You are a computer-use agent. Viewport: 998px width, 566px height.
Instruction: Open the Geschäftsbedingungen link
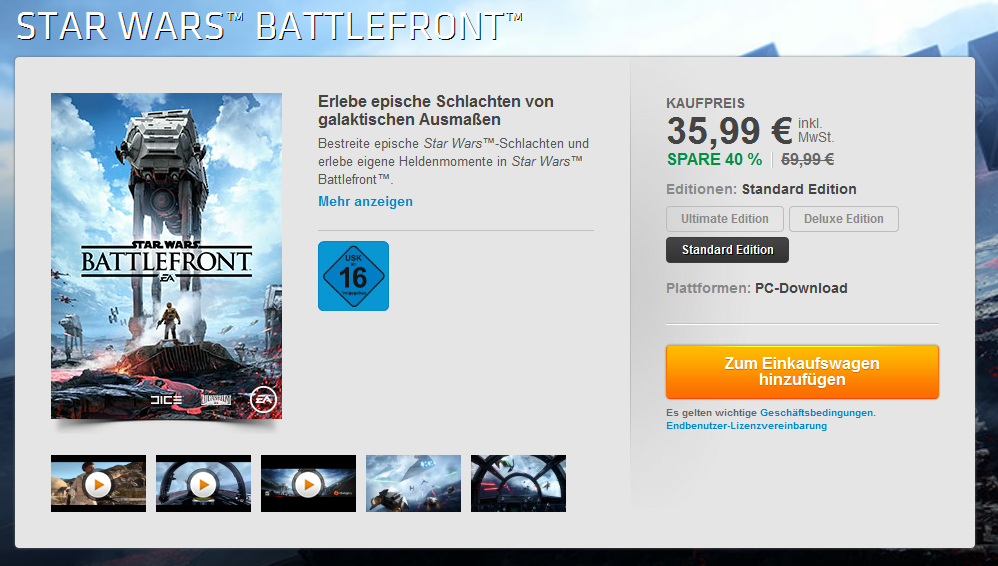pos(817,413)
